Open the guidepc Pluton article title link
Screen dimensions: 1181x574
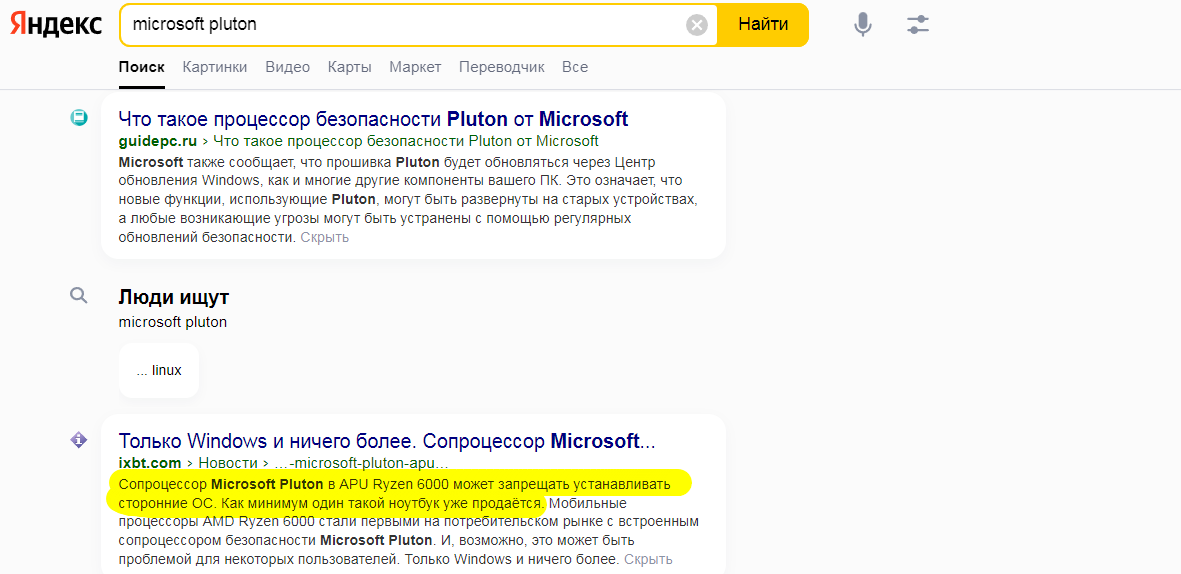[373, 119]
